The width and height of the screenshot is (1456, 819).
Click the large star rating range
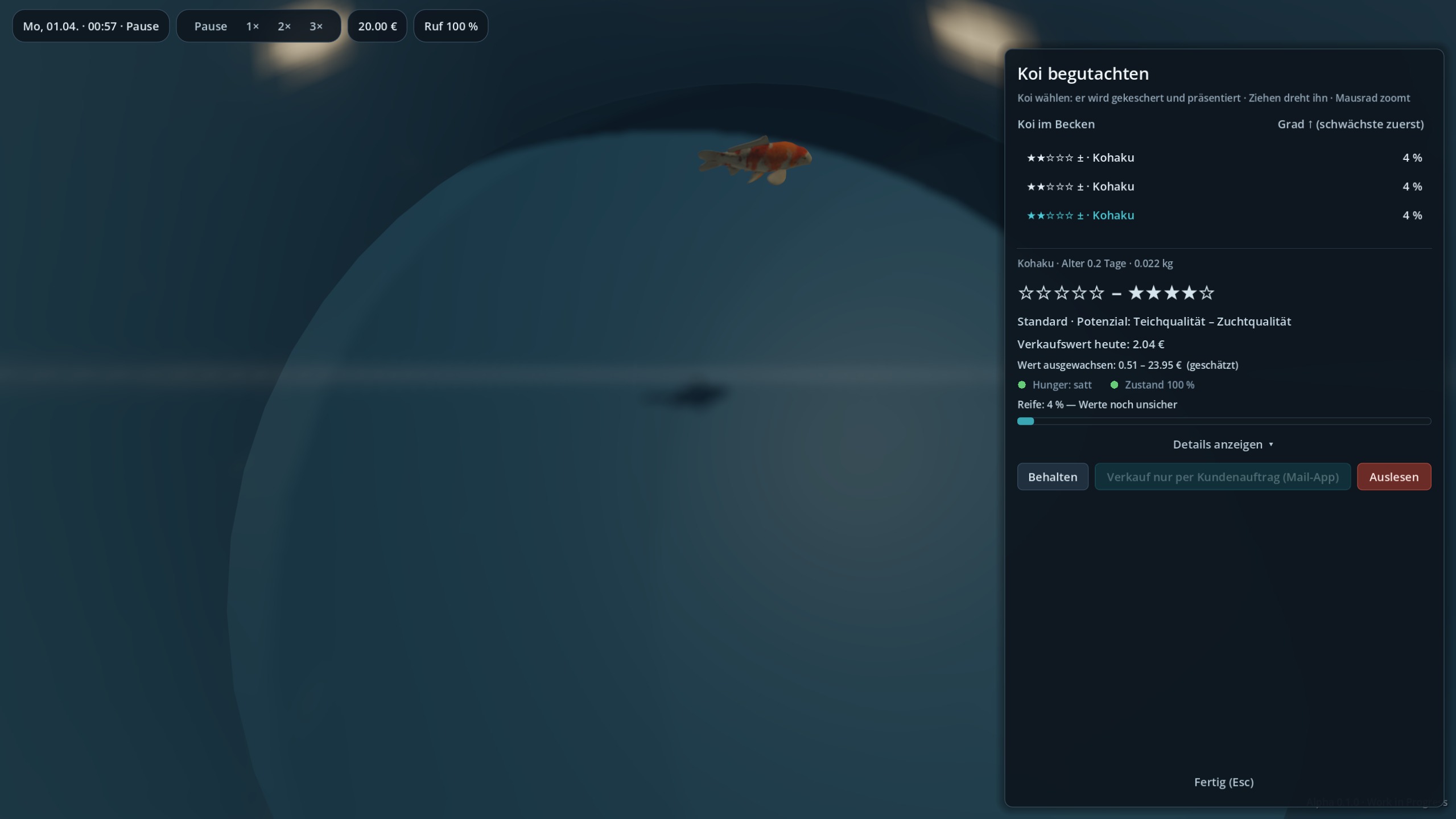tap(1116, 293)
